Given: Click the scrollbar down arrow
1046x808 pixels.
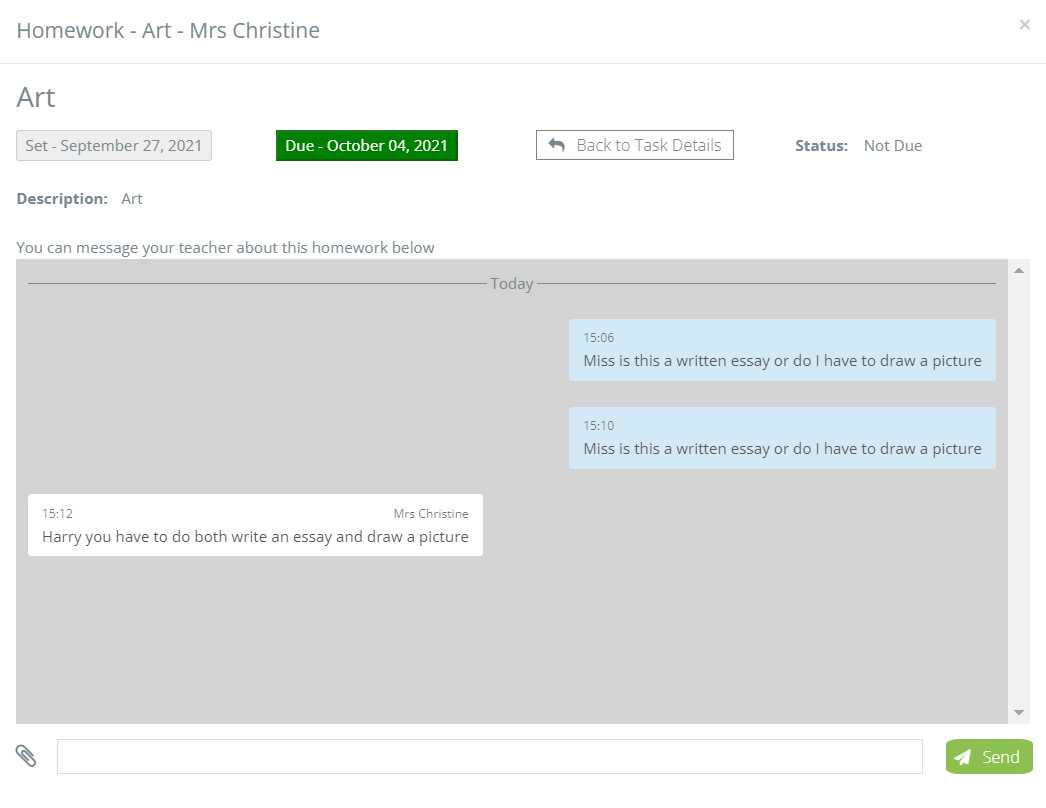Looking at the screenshot, I should [1019, 712].
